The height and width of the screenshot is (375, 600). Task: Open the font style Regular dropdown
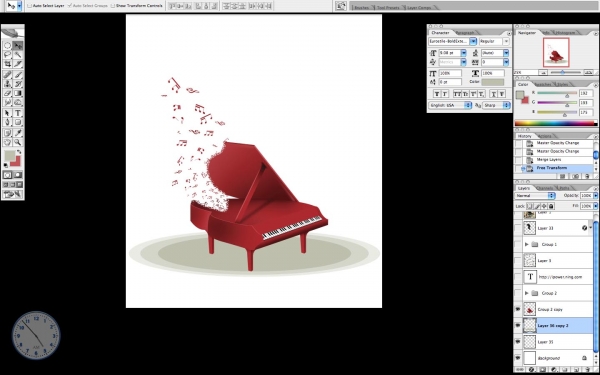(x=506, y=41)
